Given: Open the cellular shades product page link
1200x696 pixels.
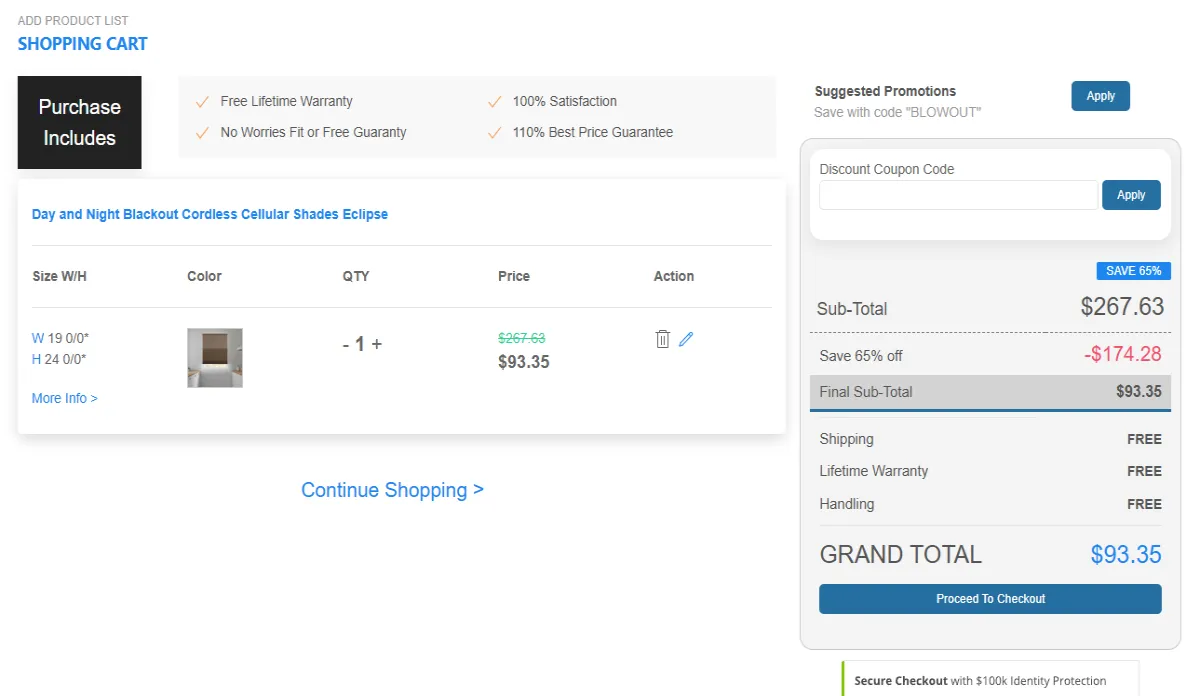Looking at the screenshot, I should pyautogui.click(x=210, y=214).
